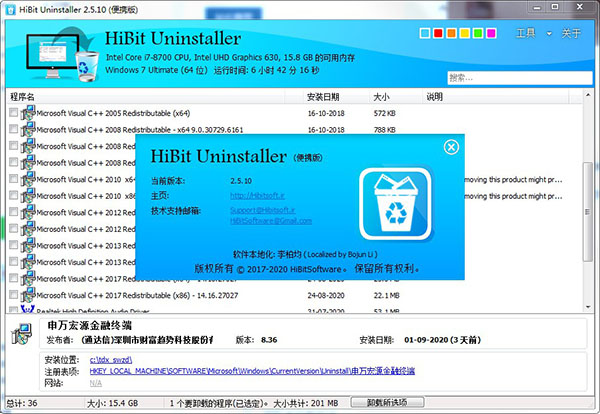The height and width of the screenshot is (414, 600).
Task: Click the recycle bin logo in about dialog
Action: 396,204
